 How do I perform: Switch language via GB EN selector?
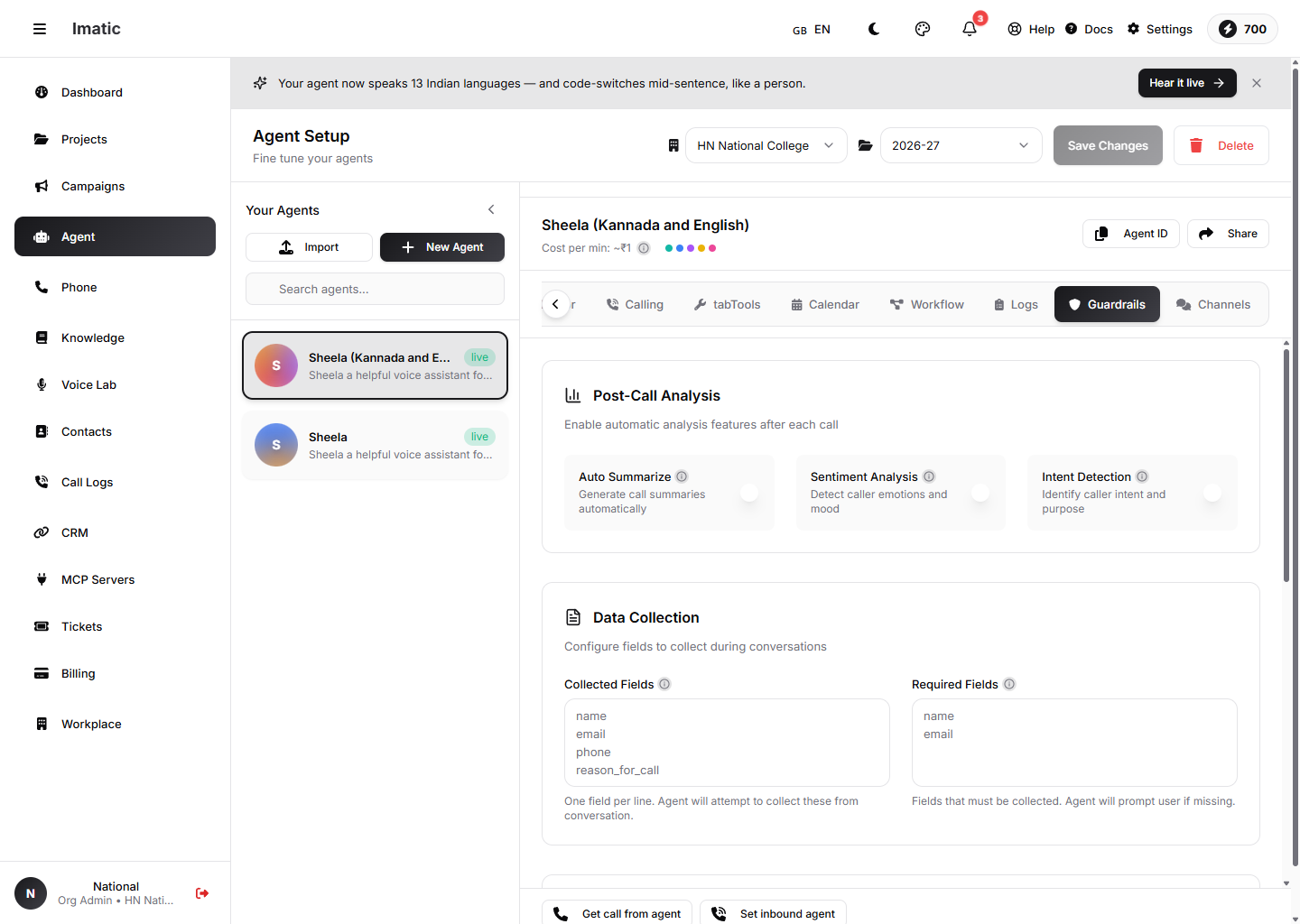(812, 30)
